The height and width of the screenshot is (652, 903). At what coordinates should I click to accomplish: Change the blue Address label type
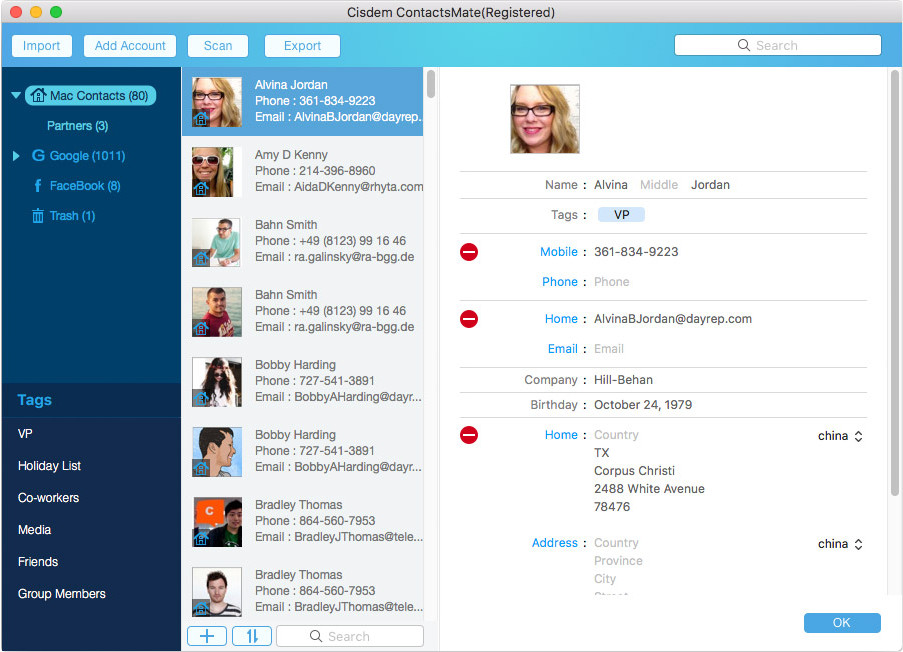point(555,543)
